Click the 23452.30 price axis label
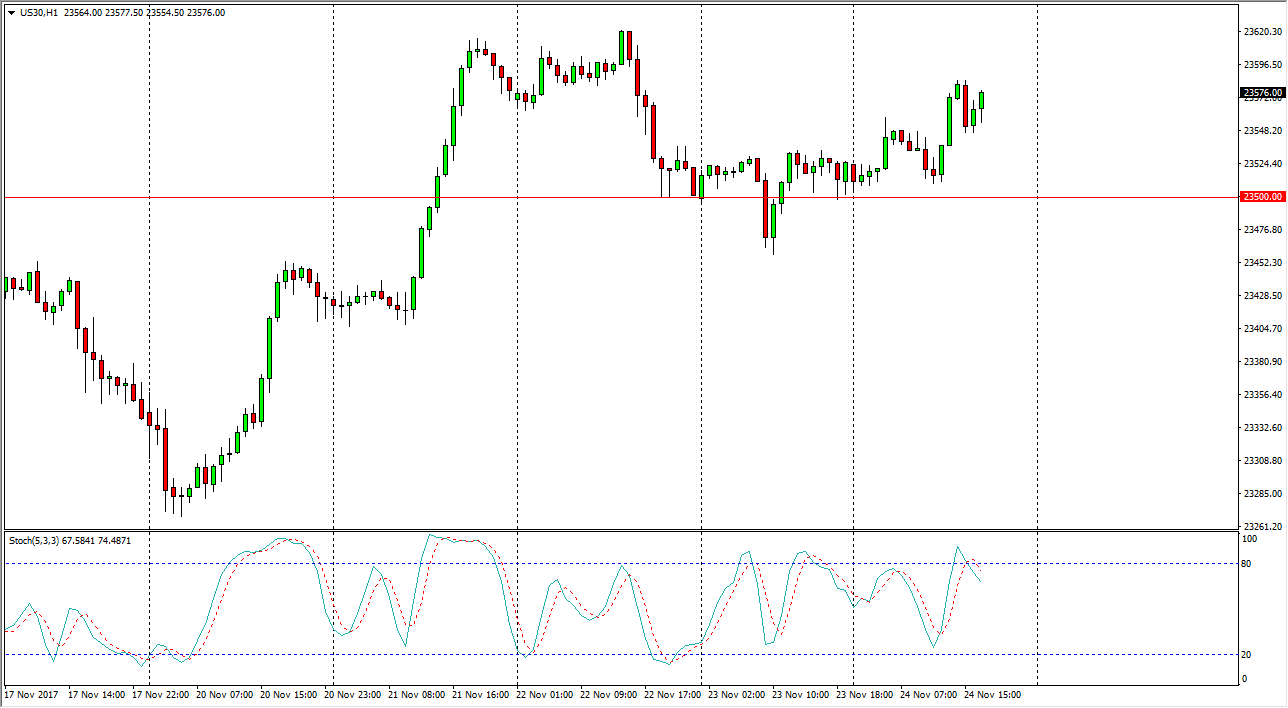 pyautogui.click(x=1263, y=263)
